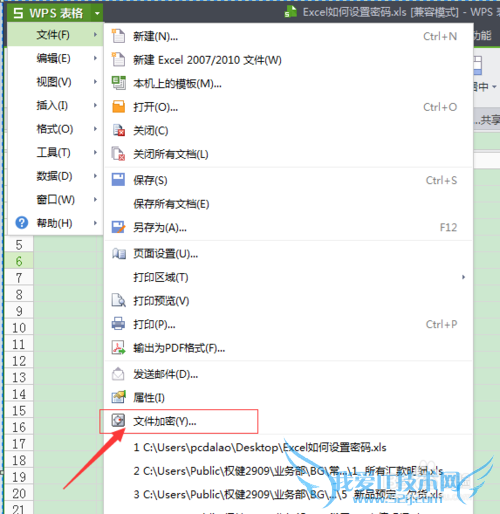Image resolution: width=500 pixels, height=514 pixels.
Task: Expand the 格式(O) submenu arrow
Action: (95, 129)
